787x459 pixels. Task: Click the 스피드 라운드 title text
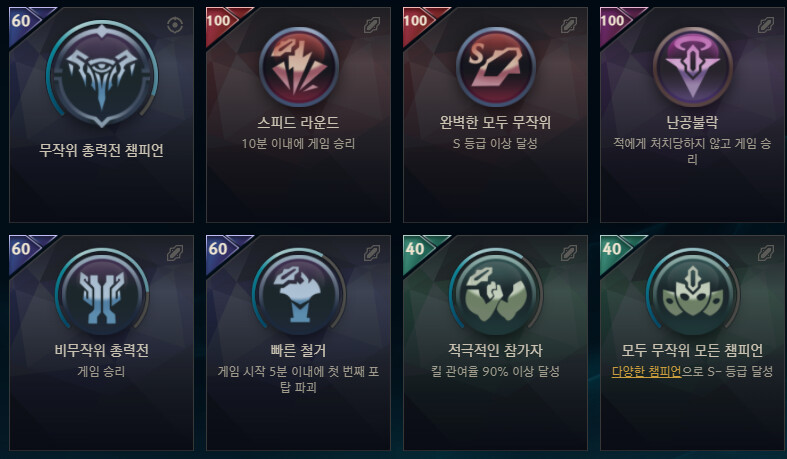298,122
